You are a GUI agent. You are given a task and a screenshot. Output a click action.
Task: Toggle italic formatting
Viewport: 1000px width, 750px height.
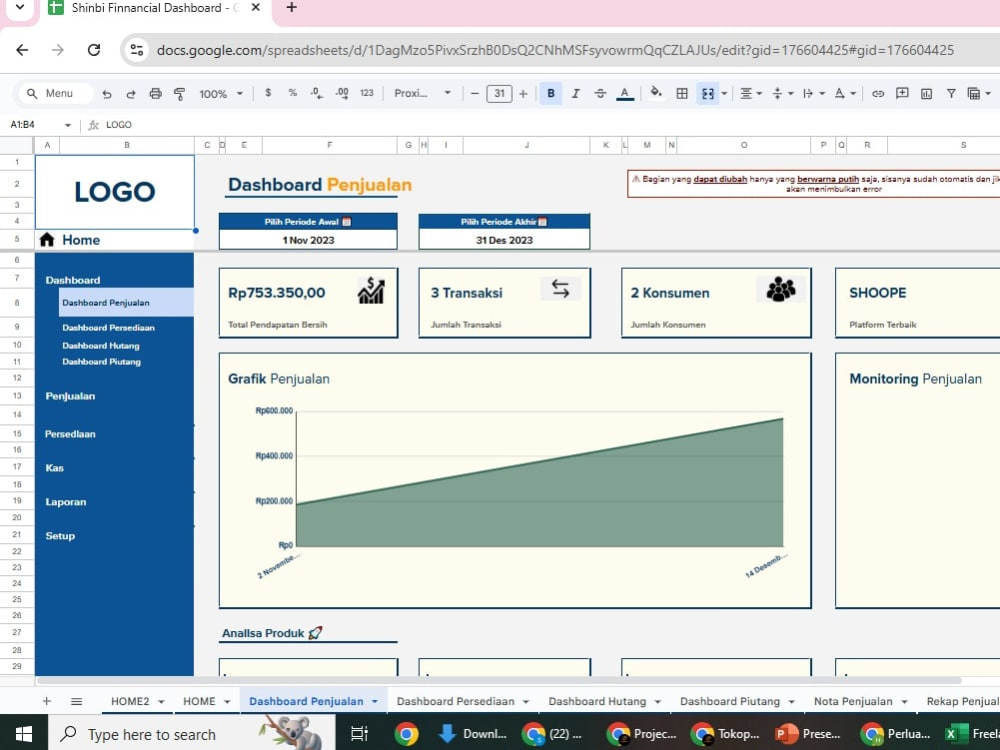575,93
